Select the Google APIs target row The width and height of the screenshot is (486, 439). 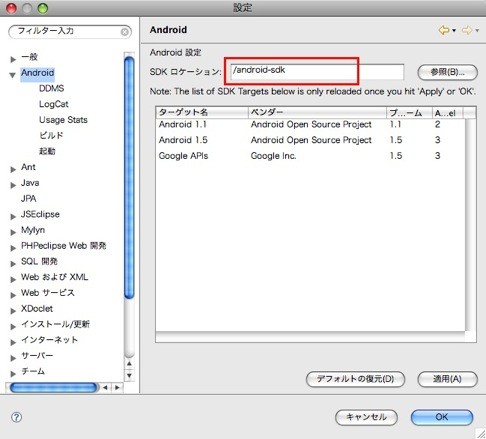(x=310, y=156)
